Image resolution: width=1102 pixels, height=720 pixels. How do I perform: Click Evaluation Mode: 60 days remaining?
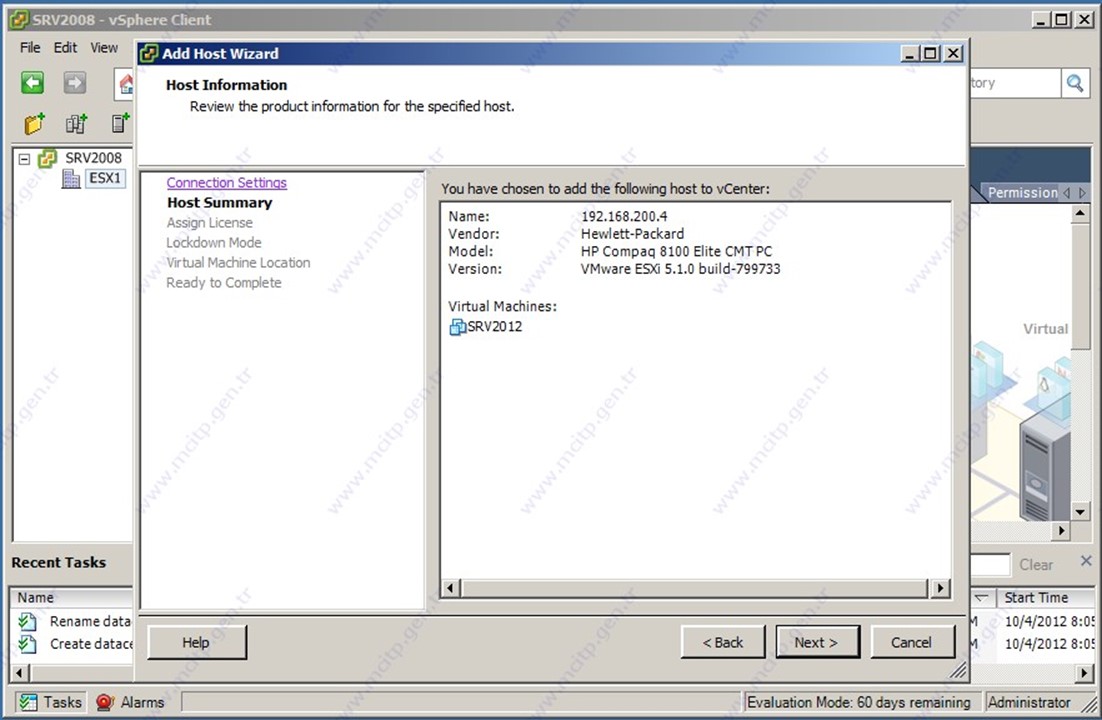point(858,702)
